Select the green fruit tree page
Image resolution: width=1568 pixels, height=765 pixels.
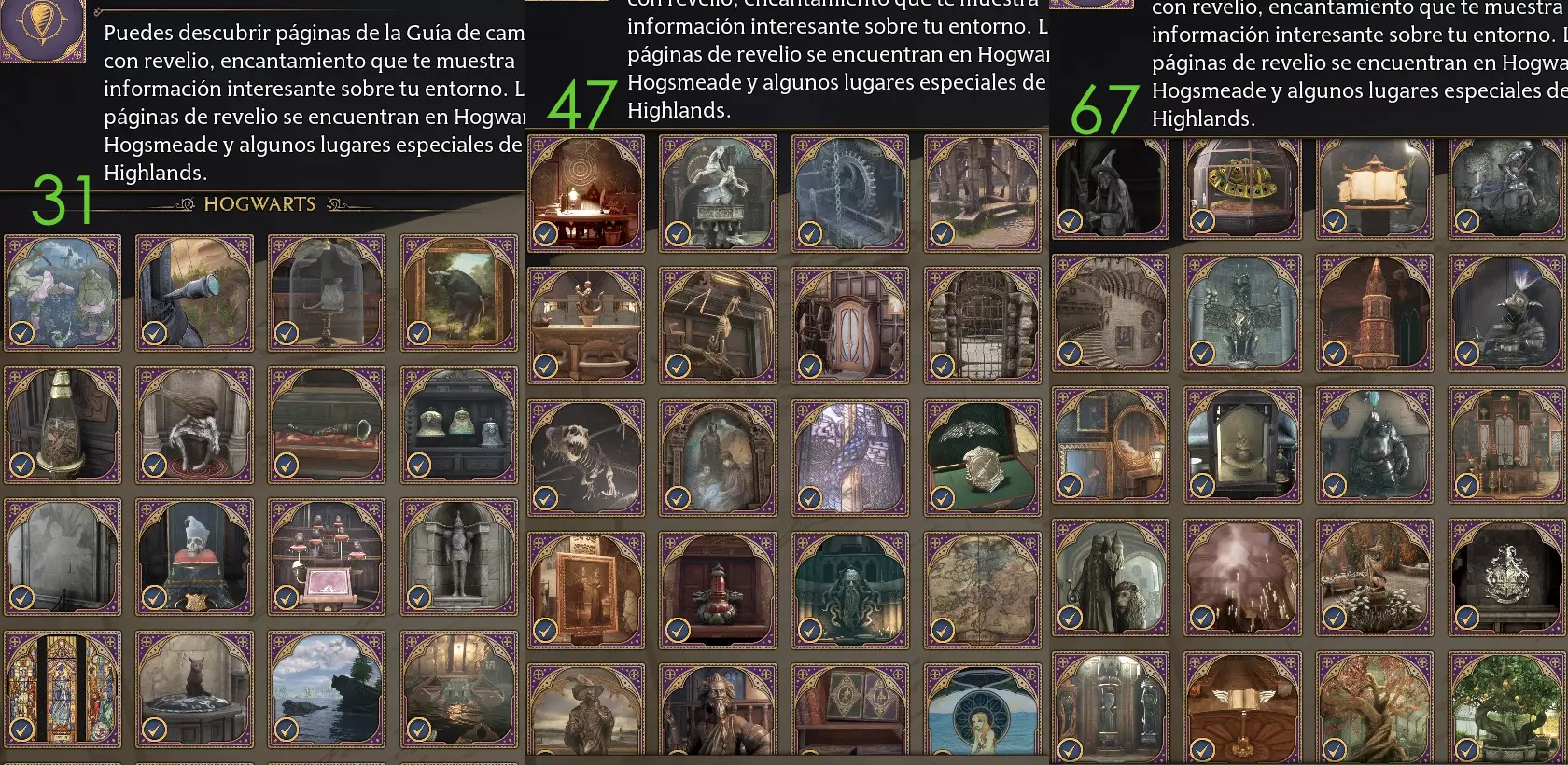coord(1507,709)
